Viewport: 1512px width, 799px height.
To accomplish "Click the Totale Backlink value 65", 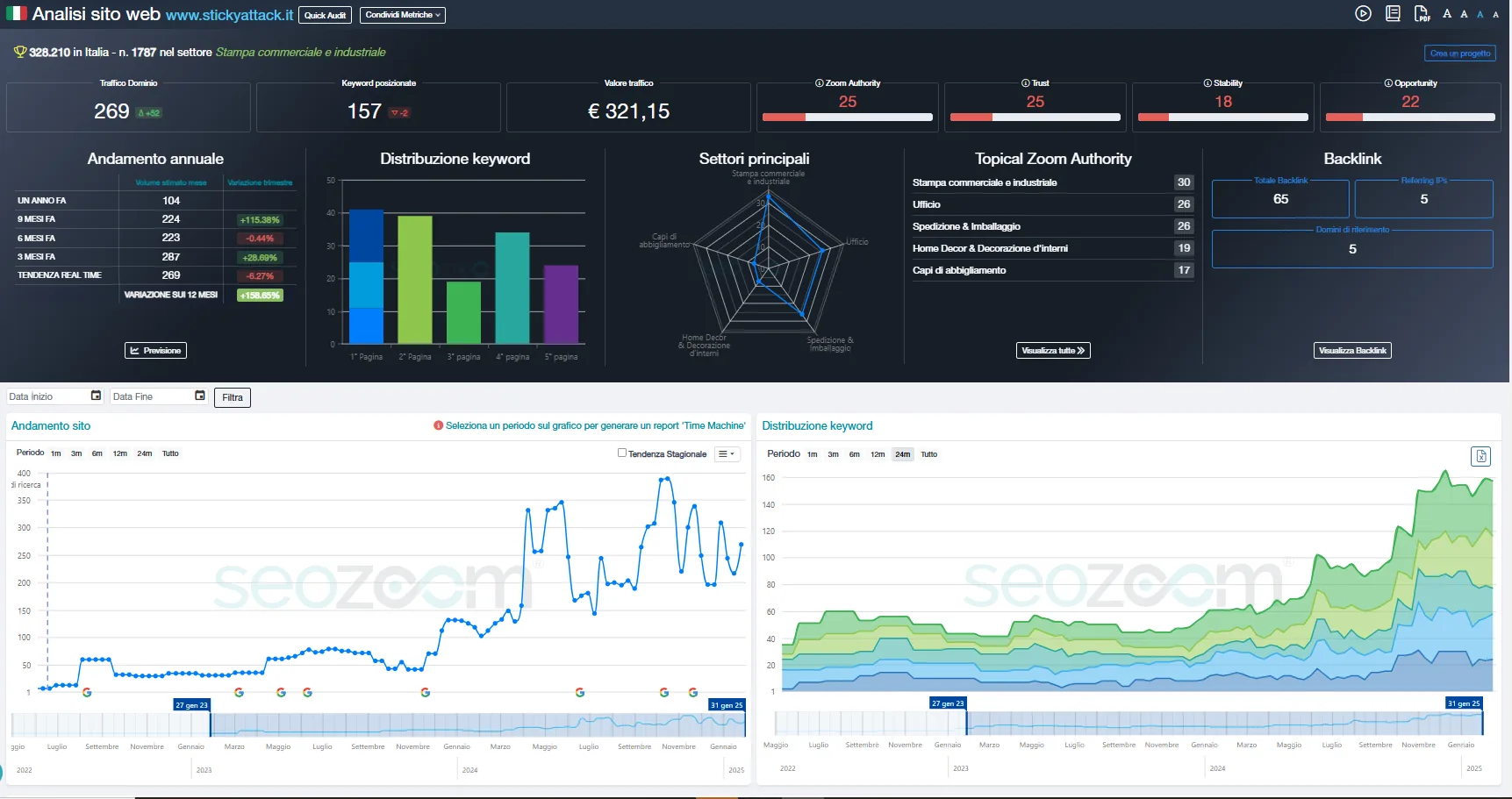I will [1281, 199].
